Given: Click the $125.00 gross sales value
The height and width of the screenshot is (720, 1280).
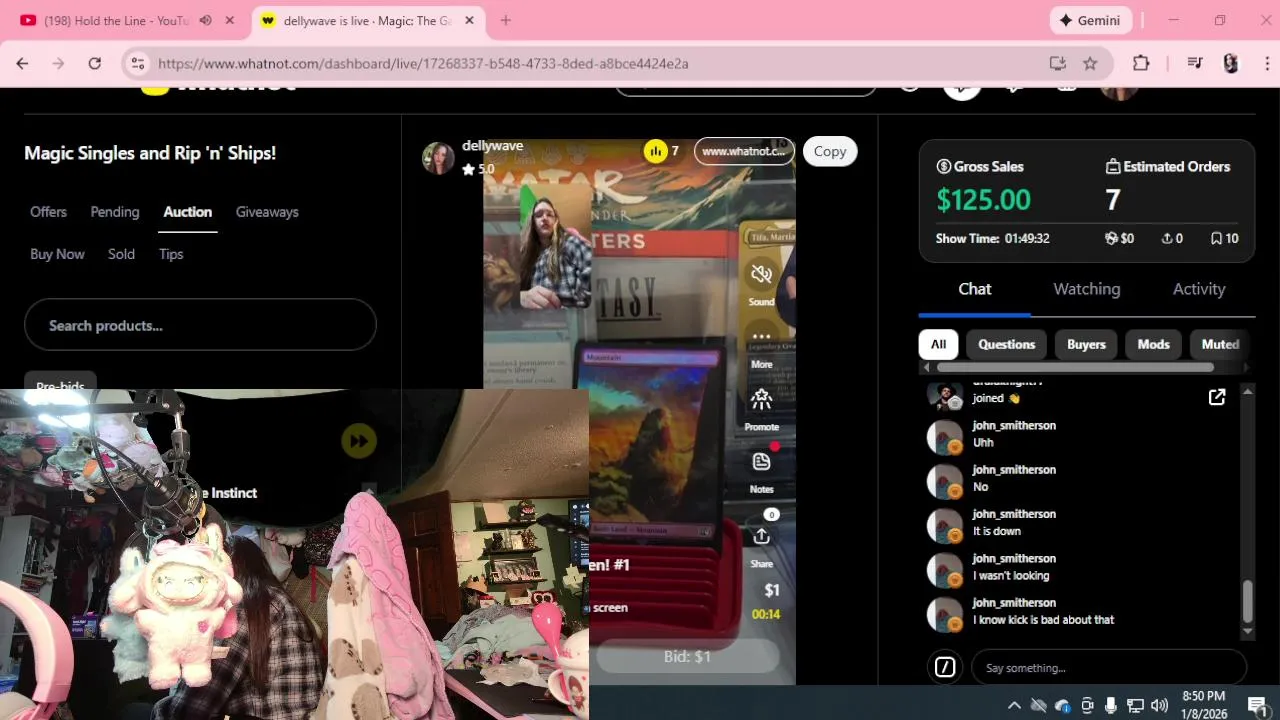Looking at the screenshot, I should [x=983, y=200].
